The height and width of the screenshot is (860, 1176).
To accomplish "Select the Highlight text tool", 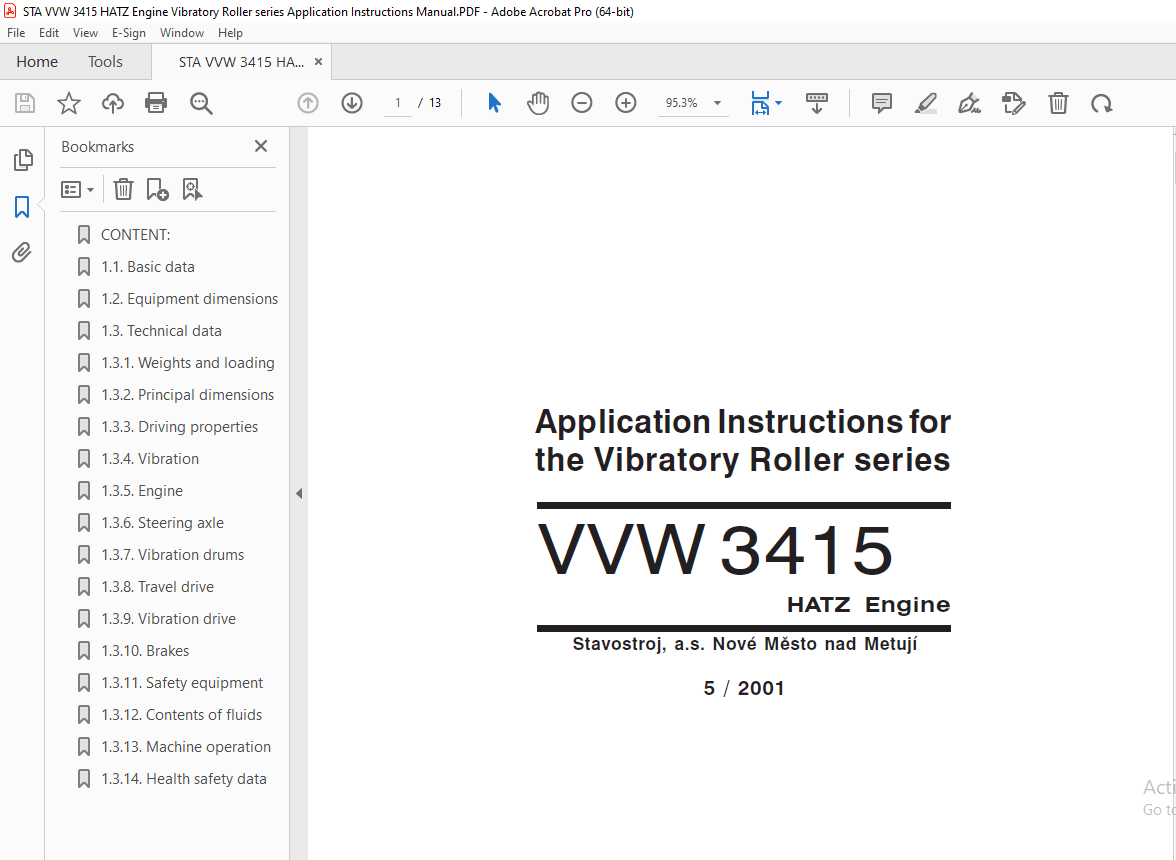I will coord(926,103).
